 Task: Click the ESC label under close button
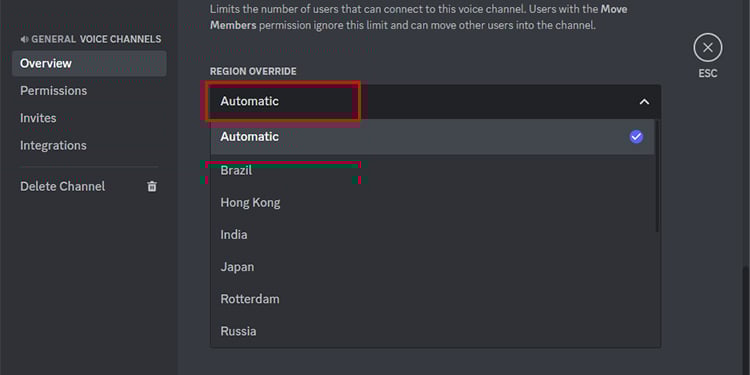pos(708,73)
